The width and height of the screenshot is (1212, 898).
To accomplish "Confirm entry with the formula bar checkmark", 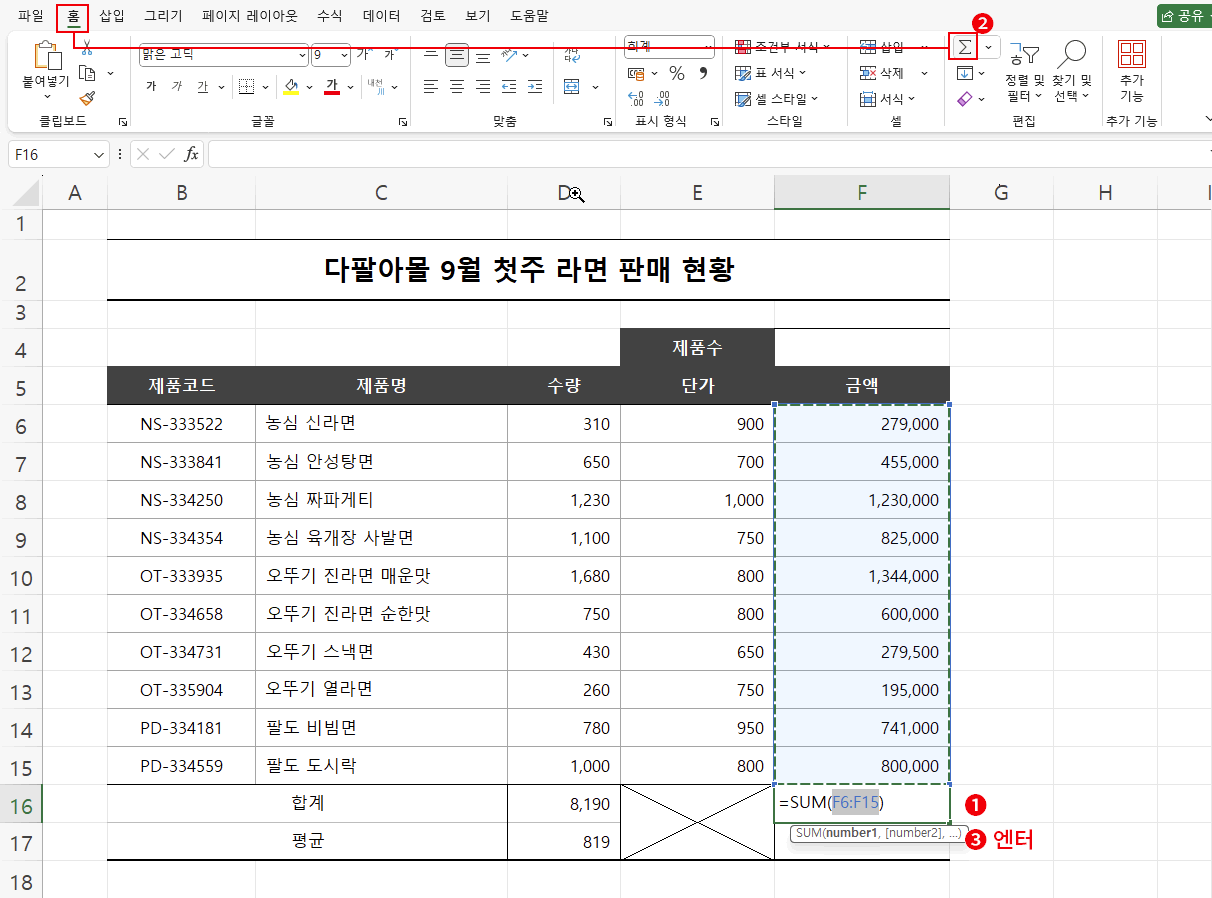I will point(166,155).
